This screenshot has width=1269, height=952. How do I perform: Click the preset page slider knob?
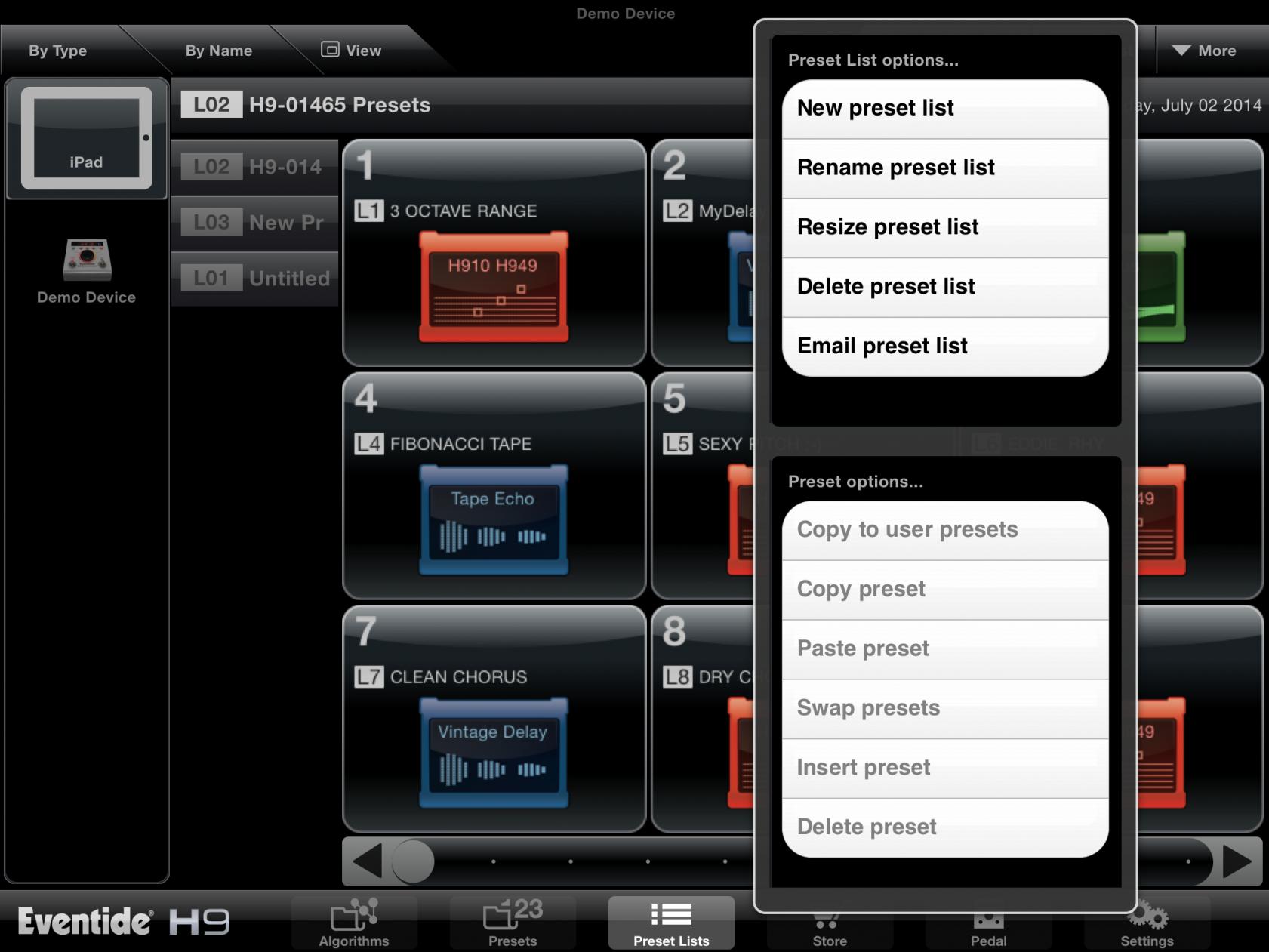pos(413,861)
